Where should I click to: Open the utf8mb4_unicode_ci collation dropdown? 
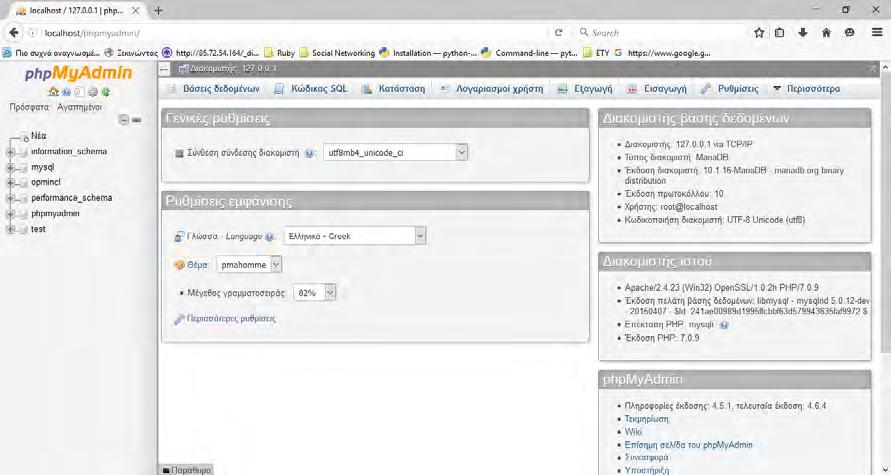[395, 152]
